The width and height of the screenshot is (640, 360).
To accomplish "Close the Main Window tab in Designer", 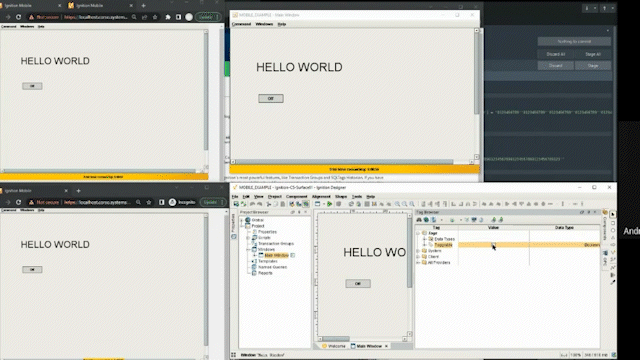I will tap(387, 346).
